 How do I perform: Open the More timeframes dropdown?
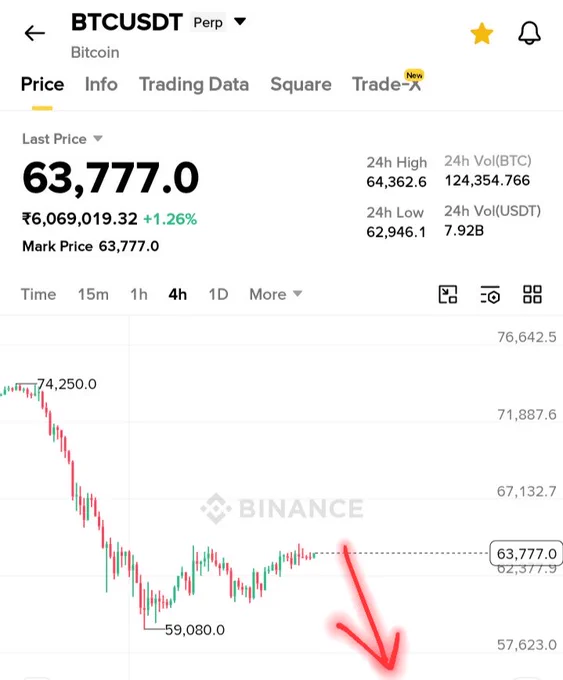pyautogui.click(x=275, y=294)
